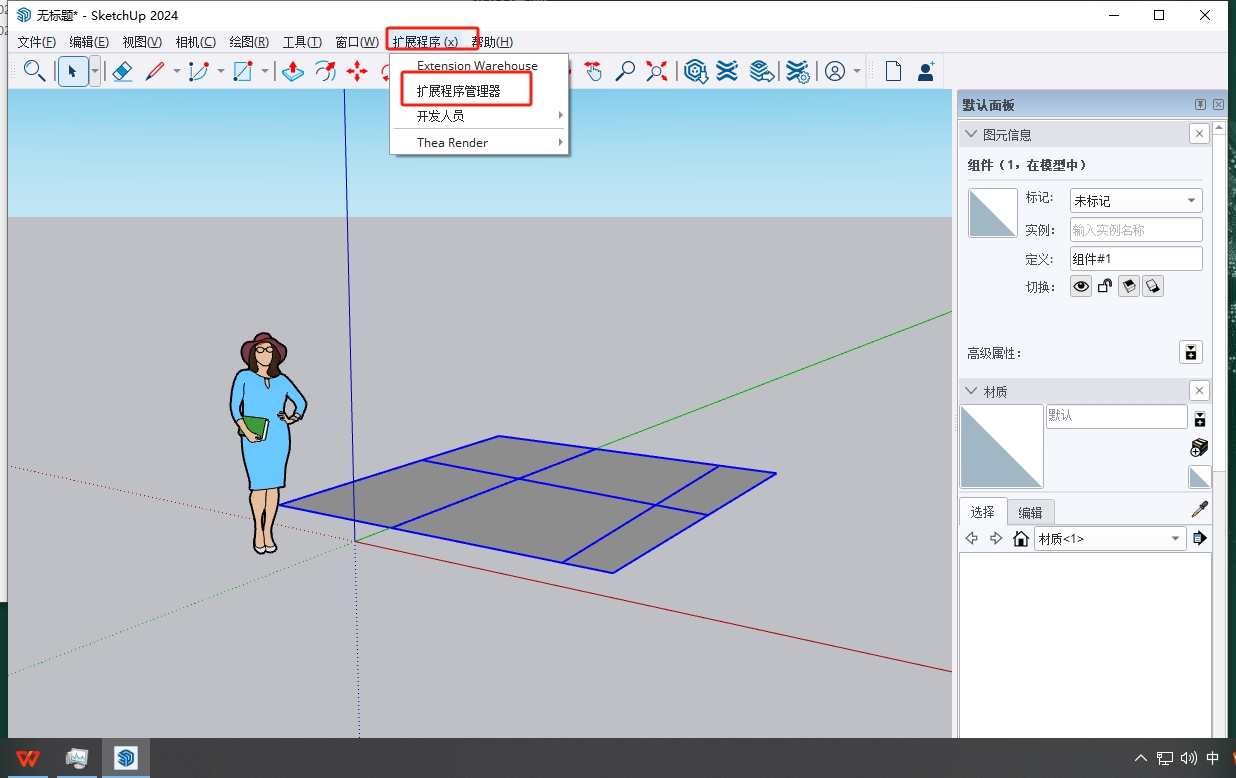1236x778 pixels.
Task: Click the component thumbnail in entity info
Action: [x=992, y=213]
